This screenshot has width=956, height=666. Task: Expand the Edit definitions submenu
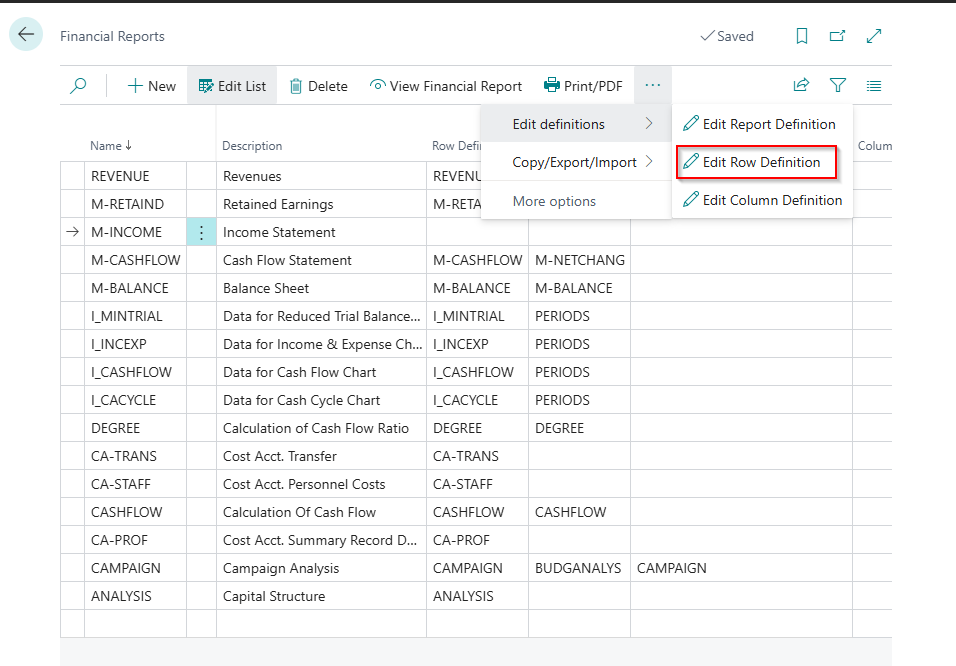pos(576,124)
